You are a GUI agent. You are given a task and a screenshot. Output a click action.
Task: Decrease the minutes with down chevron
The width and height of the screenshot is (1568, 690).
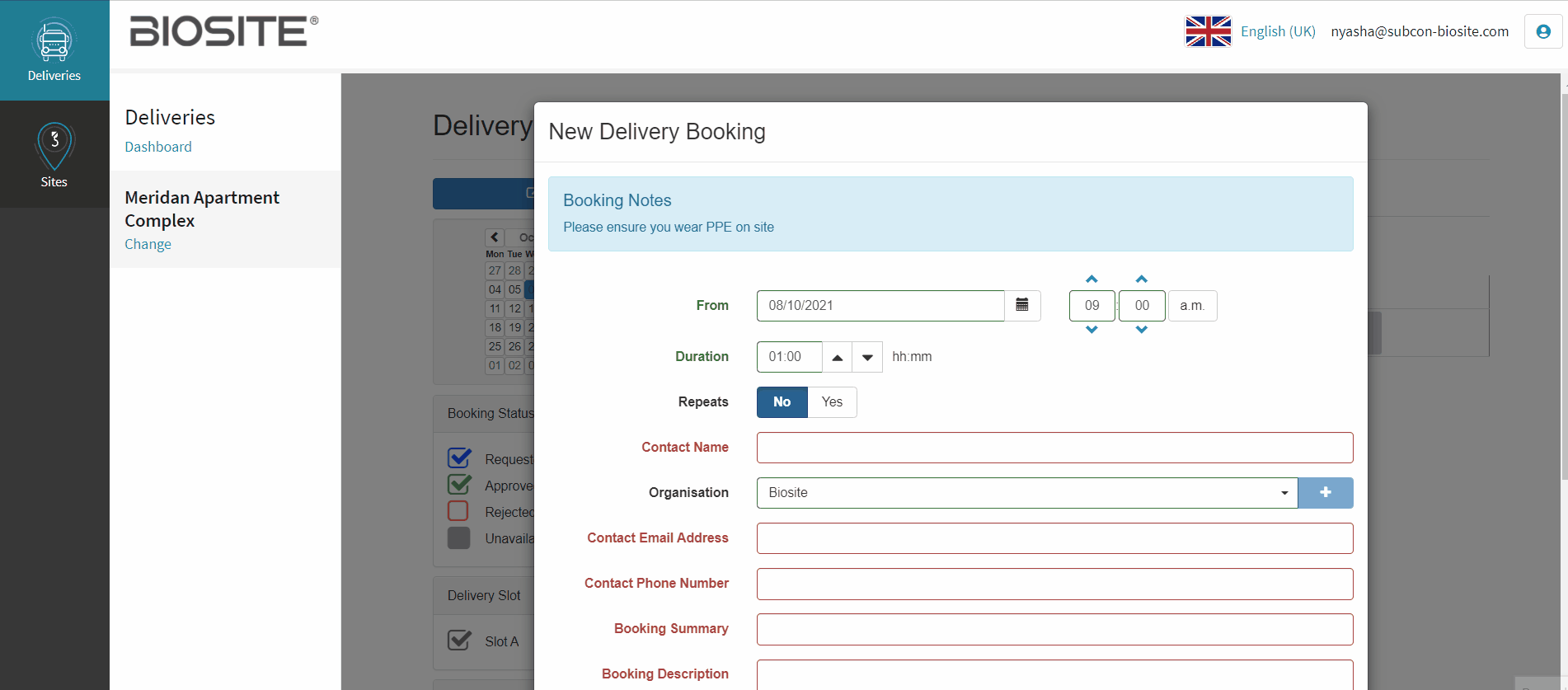pos(1142,330)
